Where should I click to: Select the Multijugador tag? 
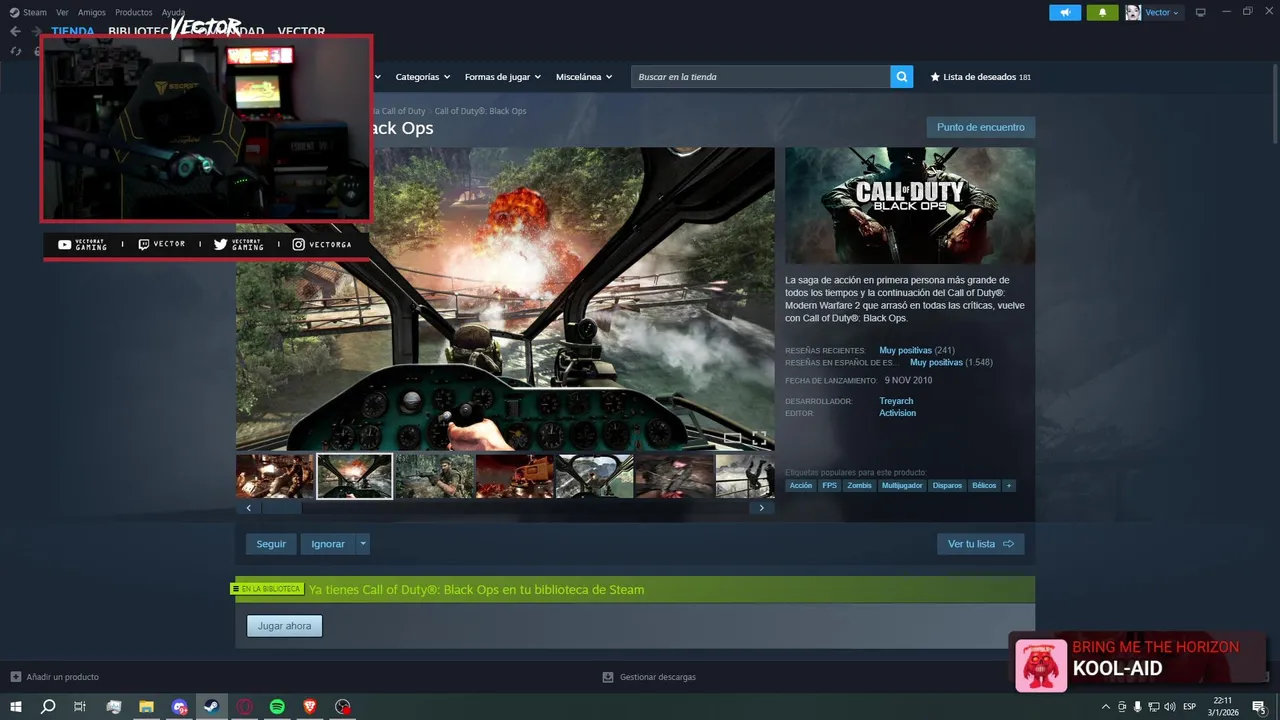tap(902, 486)
